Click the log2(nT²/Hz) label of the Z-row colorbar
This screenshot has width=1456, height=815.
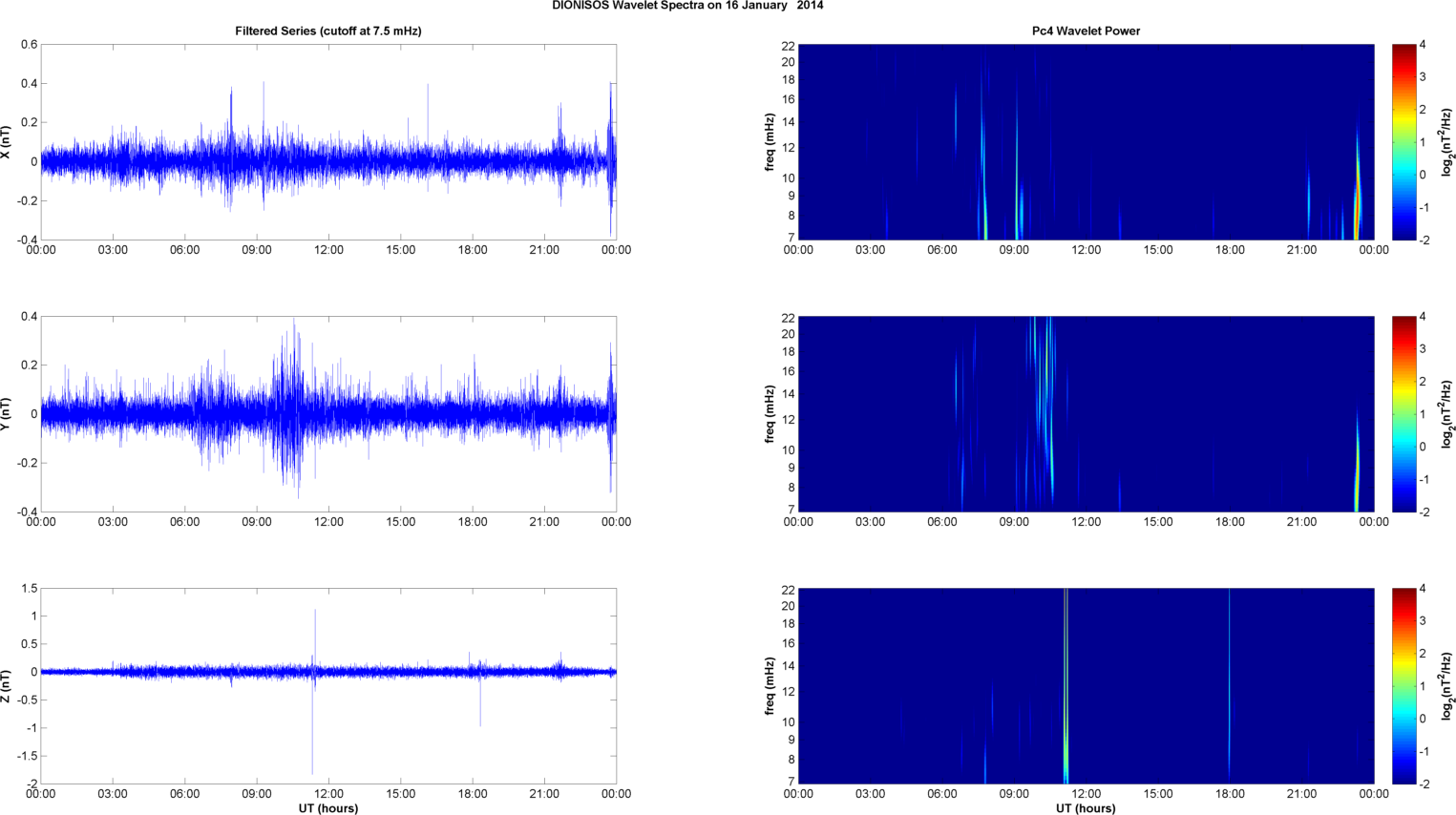click(1447, 686)
